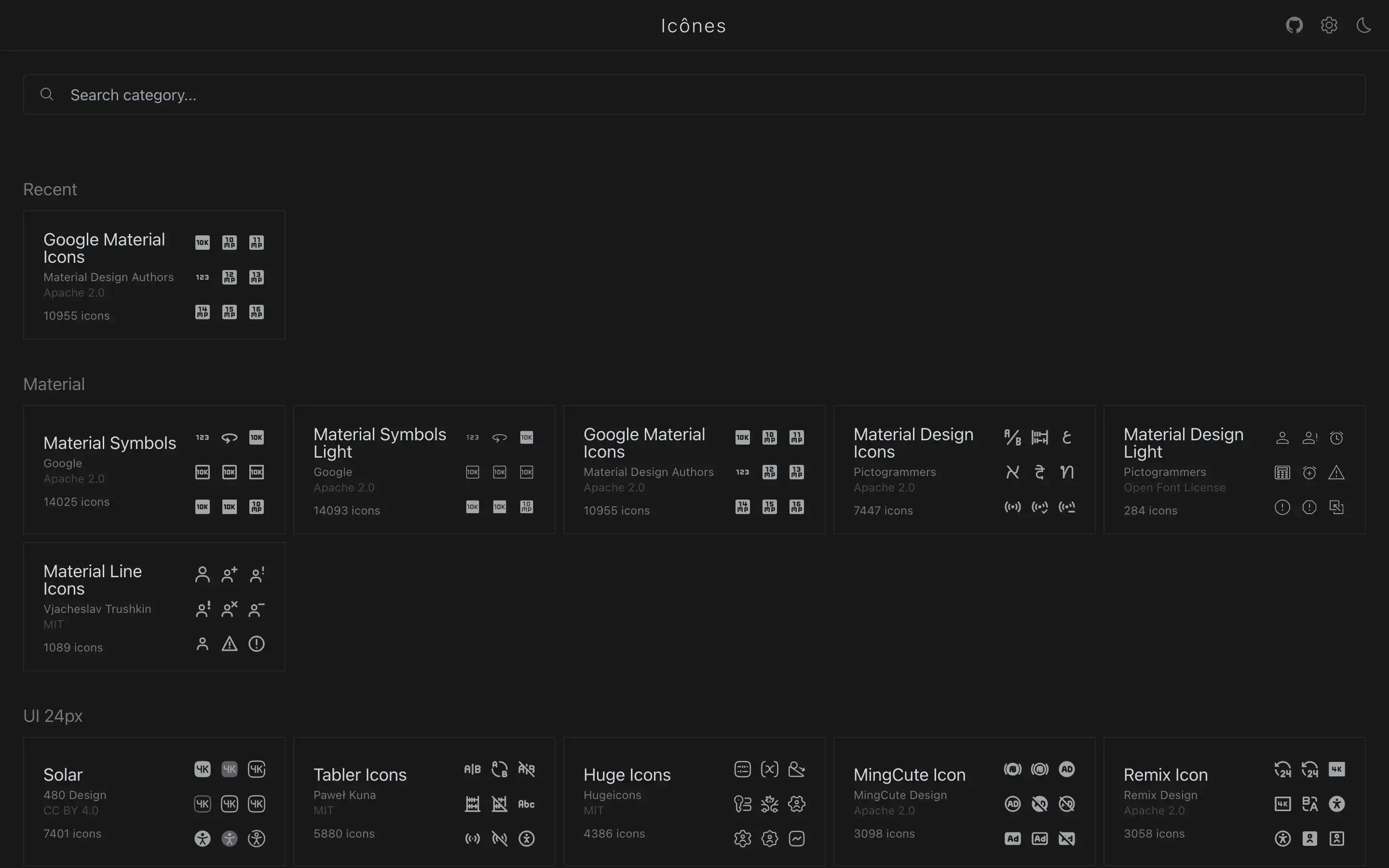The width and height of the screenshot is (1389, 868).
Task: Click filled AD circle icon in MingCute Icon
Action: [1067, 769]
